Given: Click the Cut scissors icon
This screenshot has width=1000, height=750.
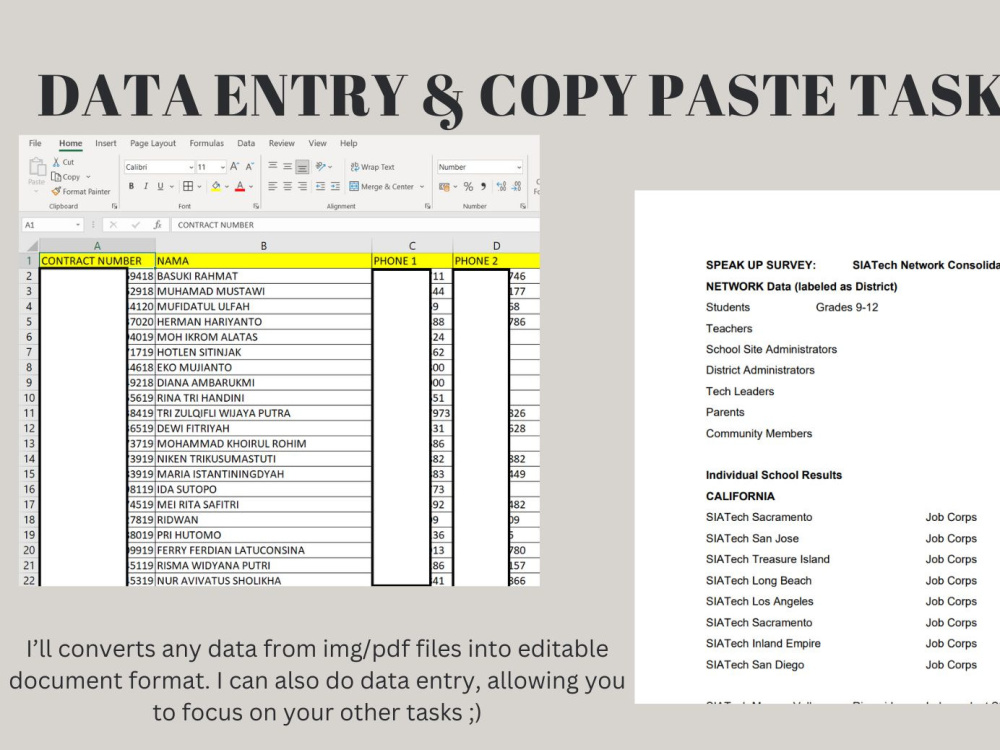Looking at the screenshot, I should (x=56, y=162).
